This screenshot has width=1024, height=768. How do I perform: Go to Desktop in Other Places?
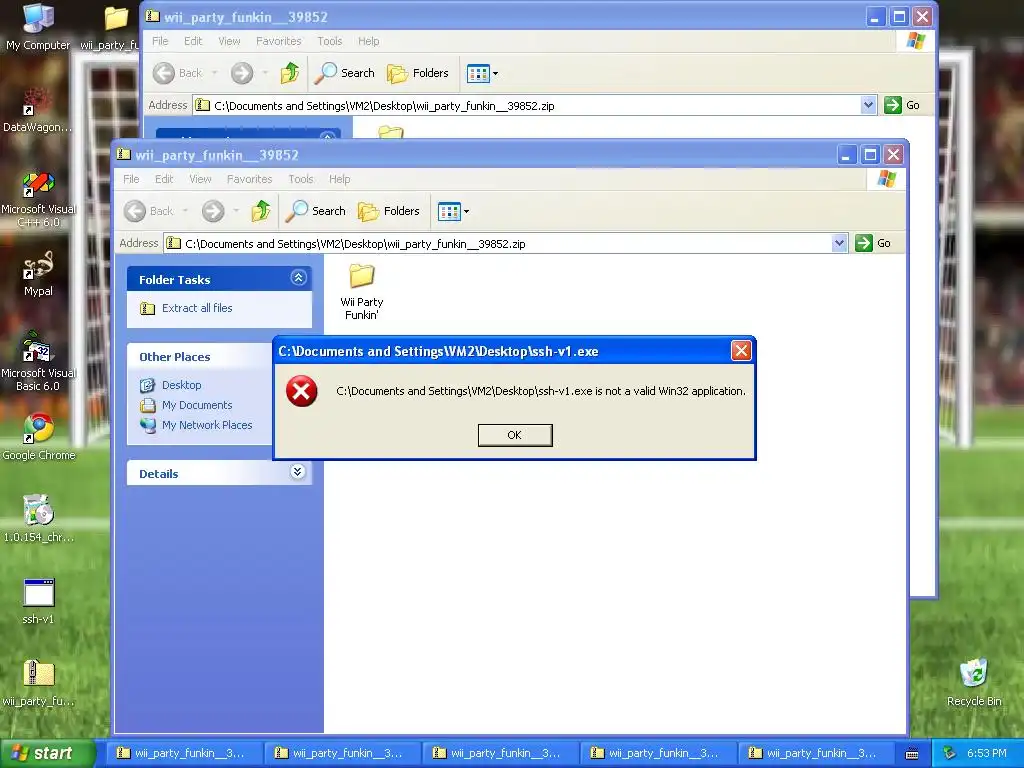click(x=182, y=385)
